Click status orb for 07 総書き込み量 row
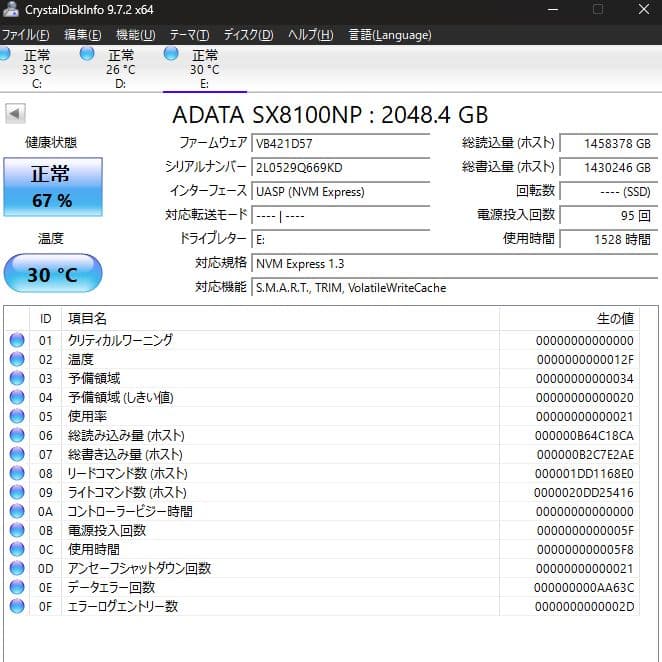 17,454
